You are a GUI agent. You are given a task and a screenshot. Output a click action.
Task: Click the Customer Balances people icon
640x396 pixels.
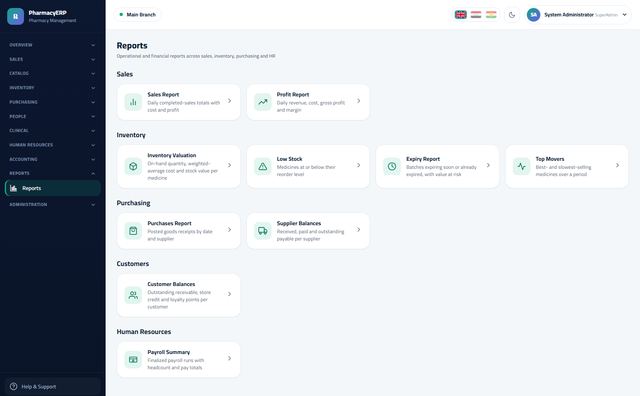pos(133,295)
